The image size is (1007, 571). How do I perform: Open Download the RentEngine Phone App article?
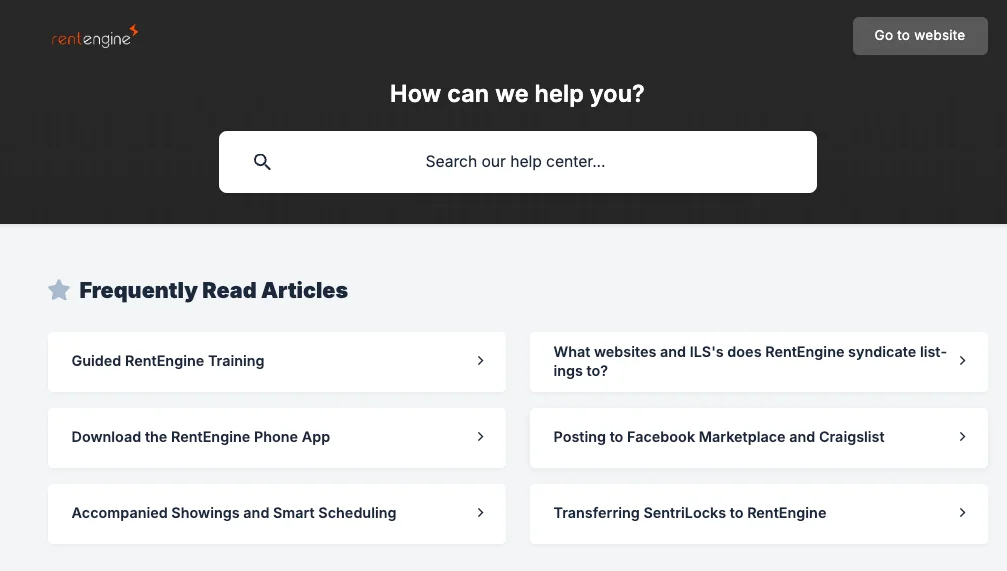click(x=201, y=437)
